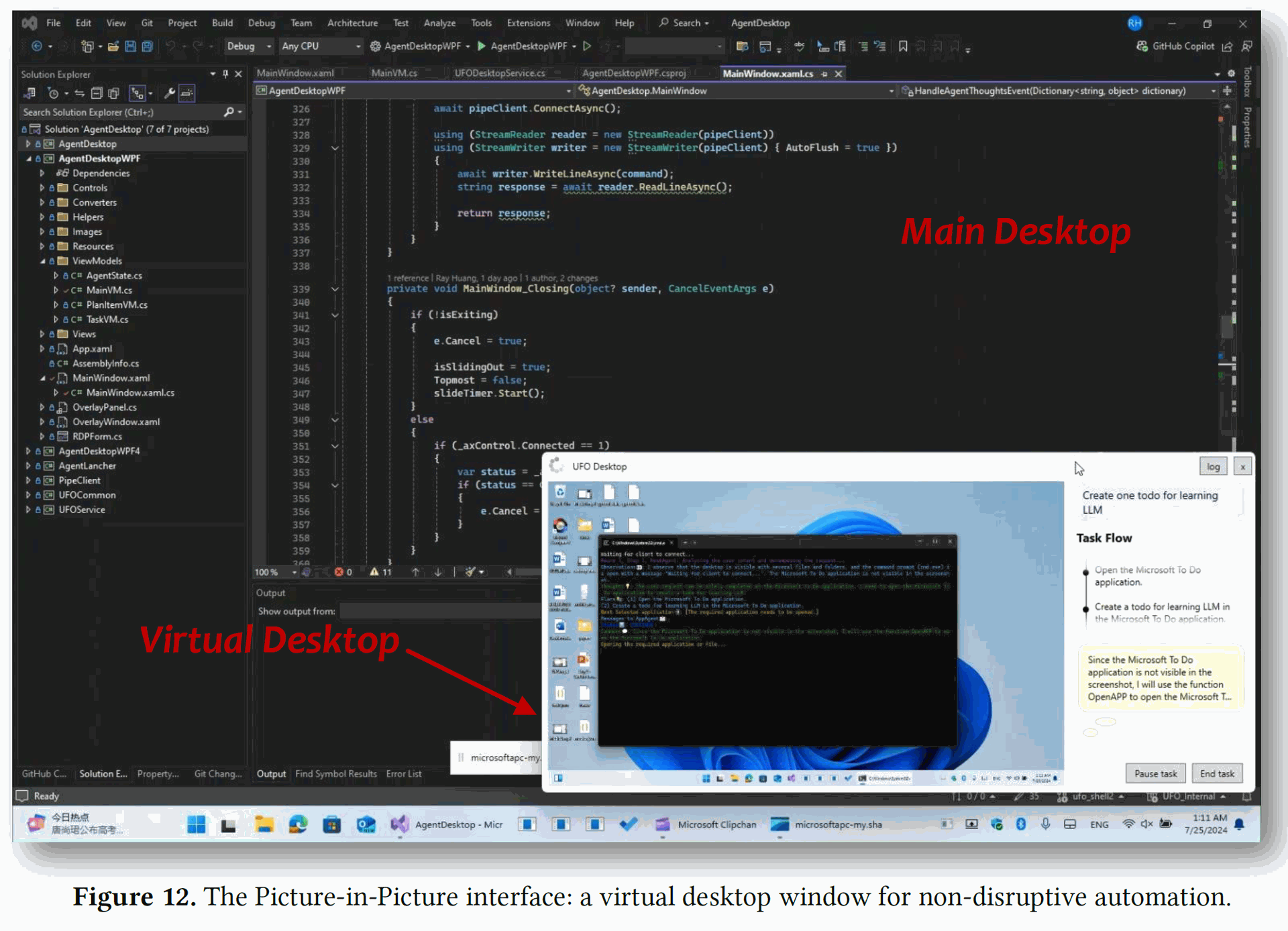1288x931 pixels.
Task: Click End task in UFO Desktop window
Action: point(1217,774)
